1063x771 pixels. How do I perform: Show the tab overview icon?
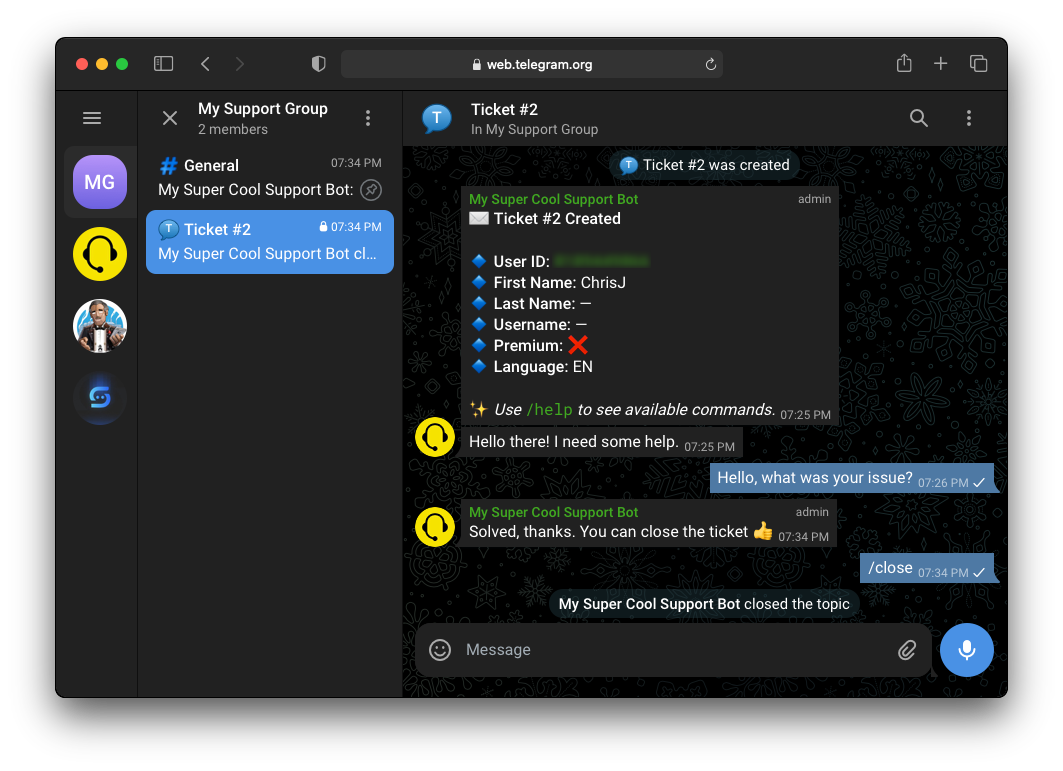coord(978,64)
